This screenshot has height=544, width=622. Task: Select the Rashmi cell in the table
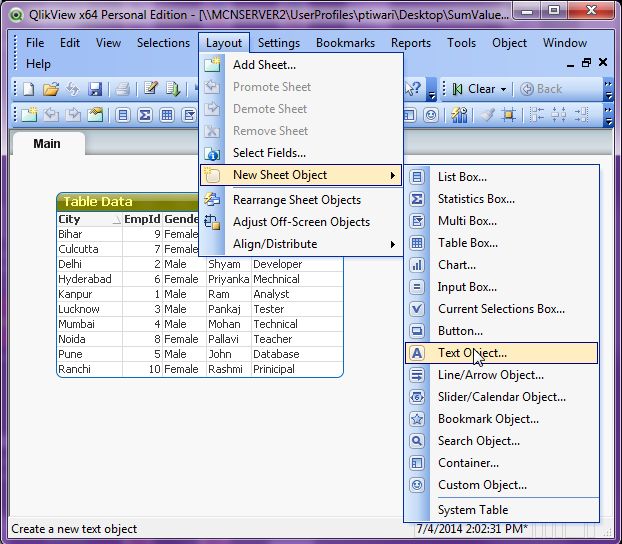228,369
